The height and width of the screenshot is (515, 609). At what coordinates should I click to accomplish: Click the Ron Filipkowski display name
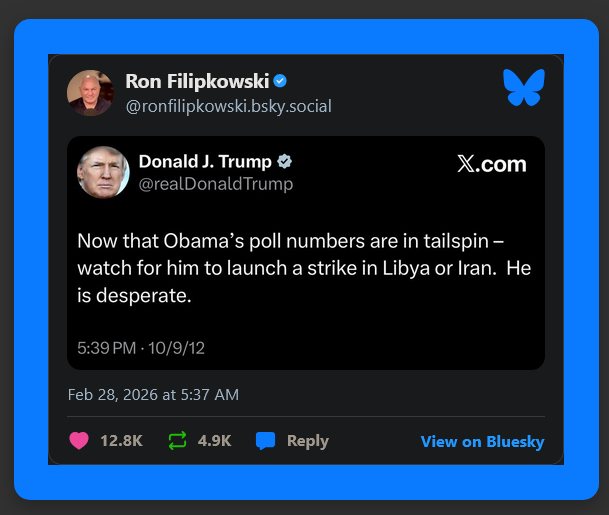198,81
